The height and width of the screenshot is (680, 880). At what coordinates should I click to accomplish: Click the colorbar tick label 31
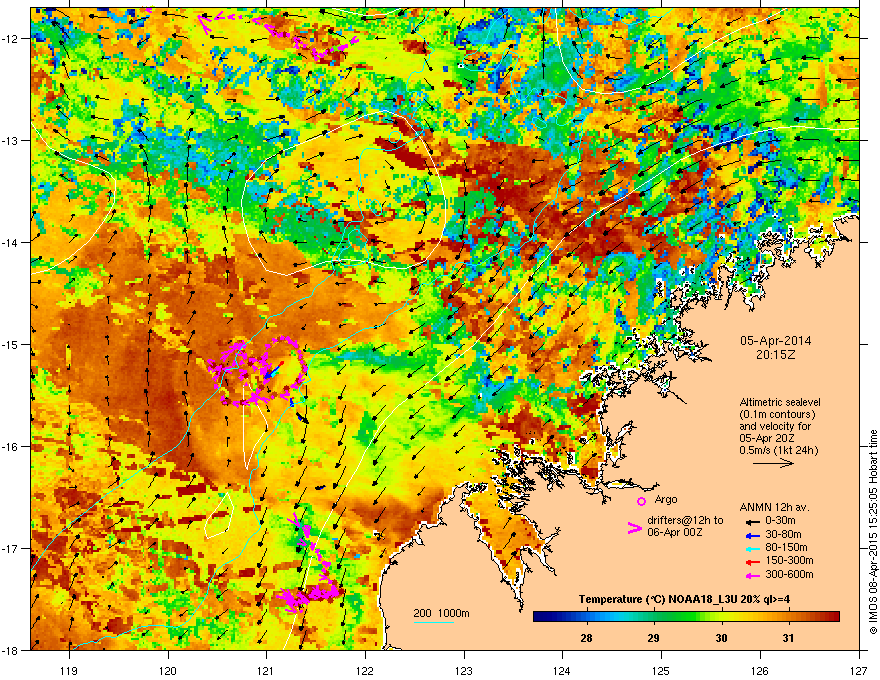[x=789, y=638]
